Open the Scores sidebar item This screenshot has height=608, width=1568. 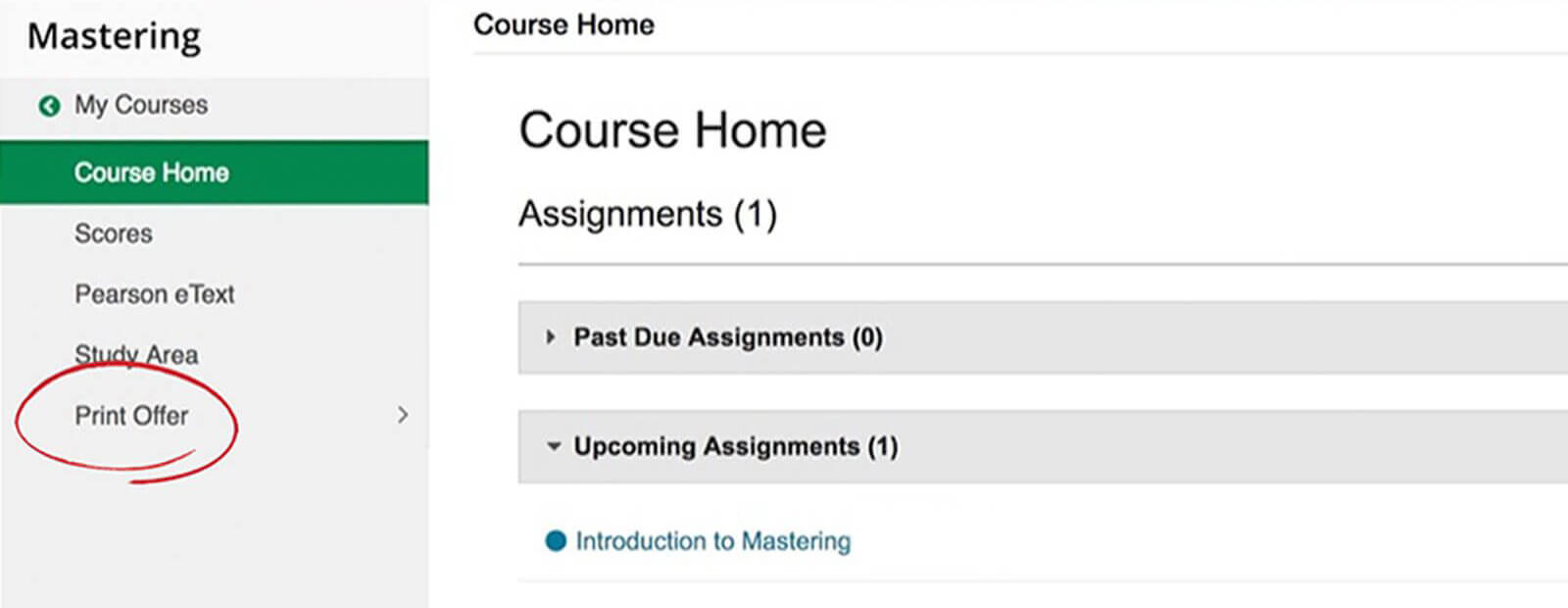[x=114, y=233]
